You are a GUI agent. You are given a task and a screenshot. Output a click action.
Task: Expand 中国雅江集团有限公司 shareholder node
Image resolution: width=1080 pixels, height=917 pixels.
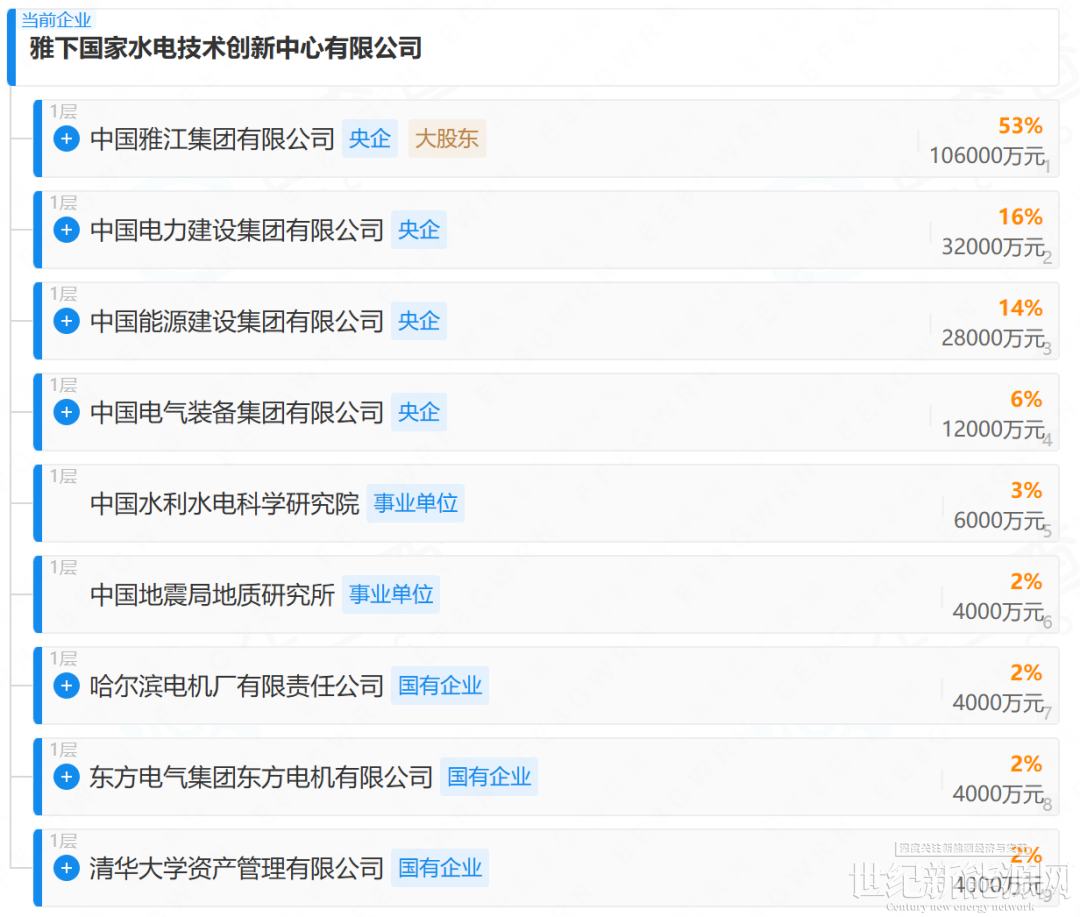66,139
